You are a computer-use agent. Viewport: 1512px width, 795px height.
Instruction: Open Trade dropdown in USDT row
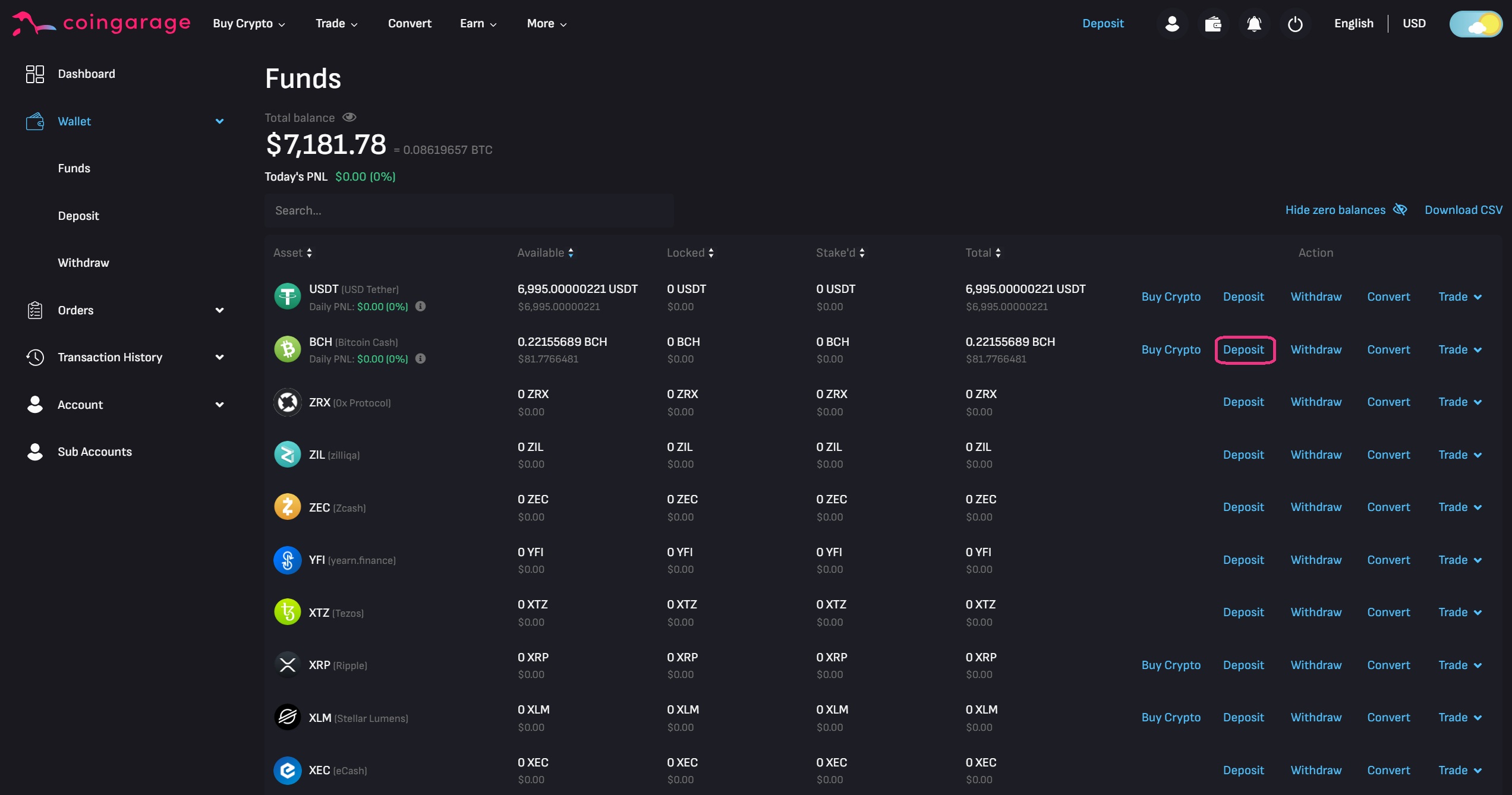pos(1460,296)
